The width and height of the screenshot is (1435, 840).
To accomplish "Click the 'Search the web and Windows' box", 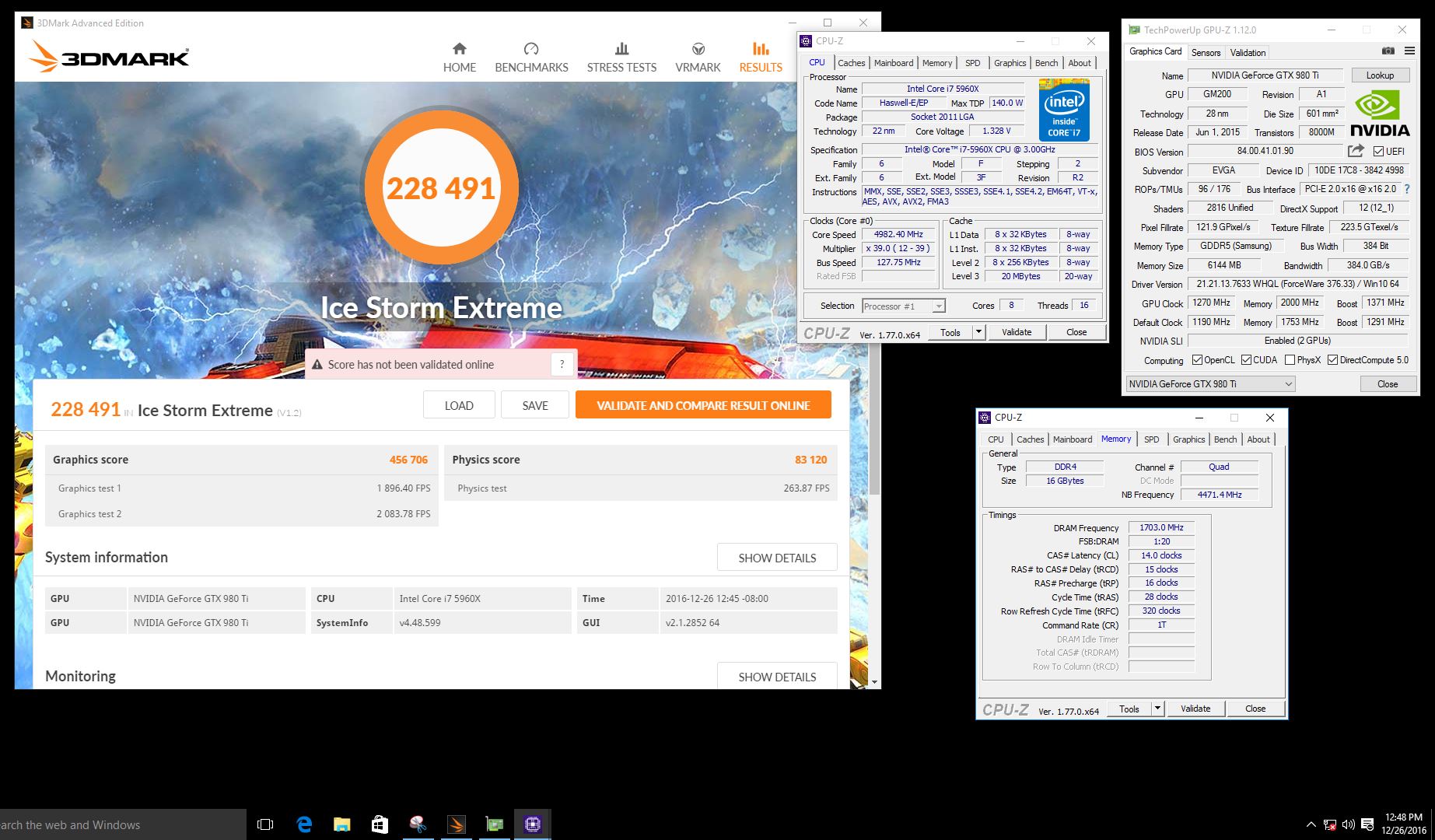I will tap(123, 824).
